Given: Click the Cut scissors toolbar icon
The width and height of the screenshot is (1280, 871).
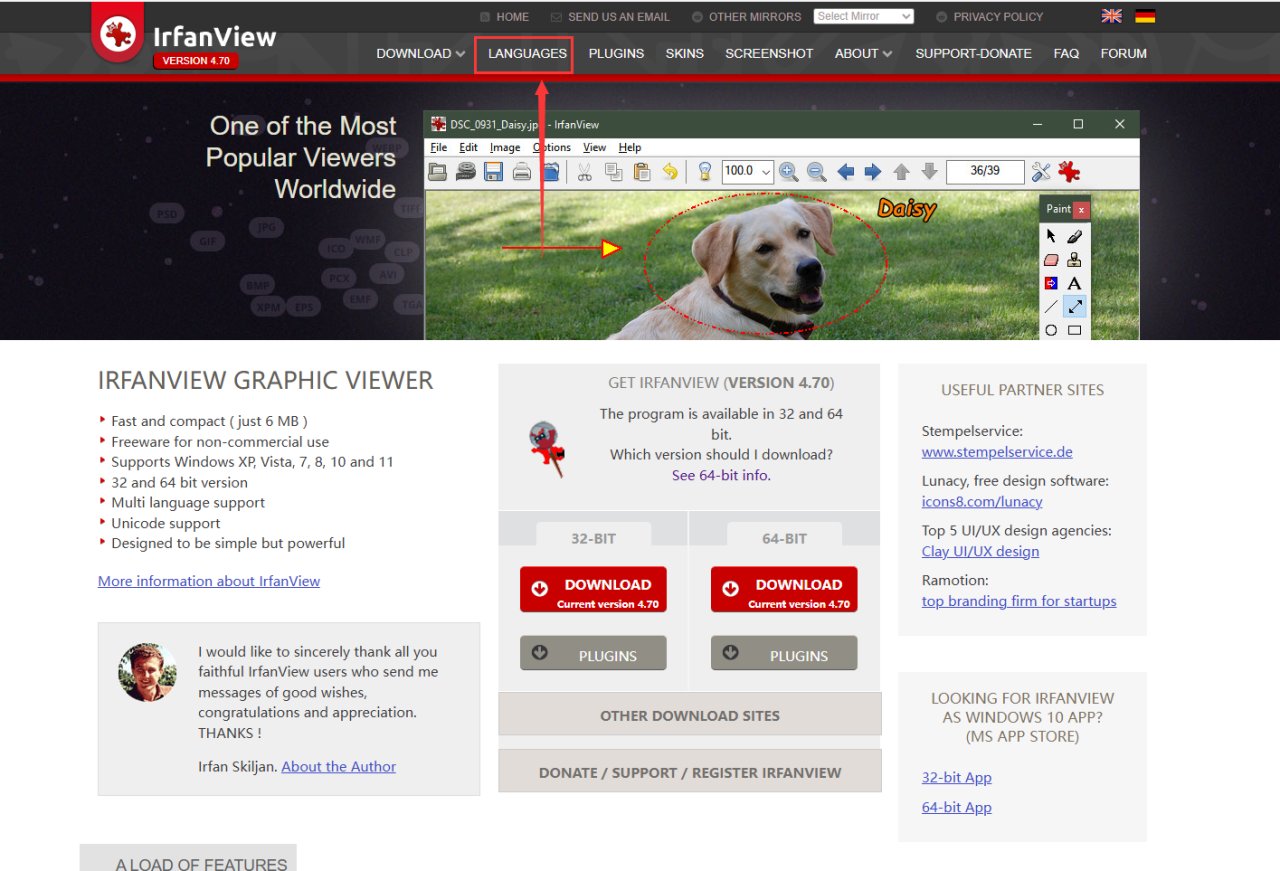Looking at the screenshot, I should tap(585, 171).
